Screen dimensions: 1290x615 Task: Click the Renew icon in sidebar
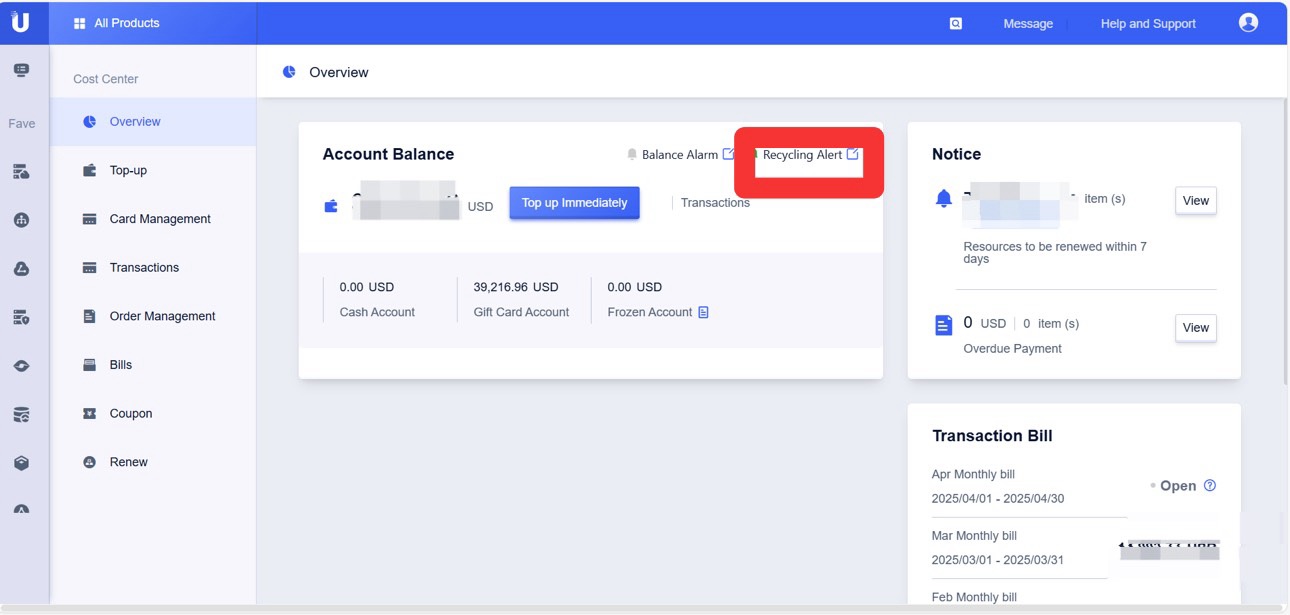[89, 462]
